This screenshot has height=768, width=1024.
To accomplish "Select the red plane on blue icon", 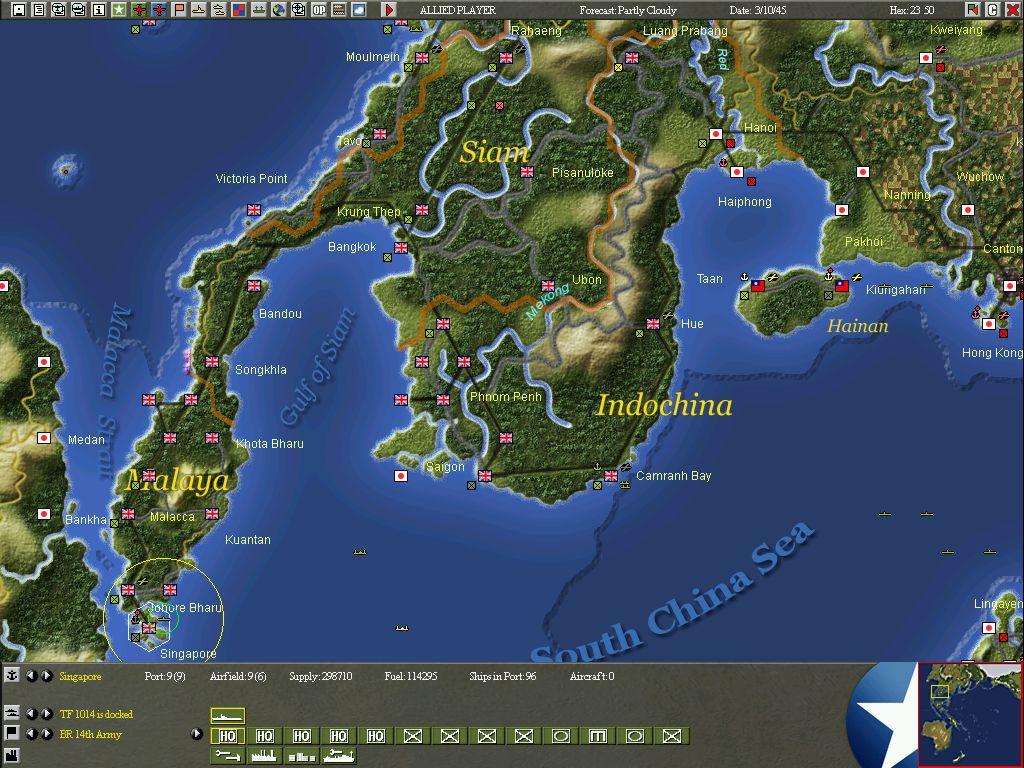I will tap(159, 9).
